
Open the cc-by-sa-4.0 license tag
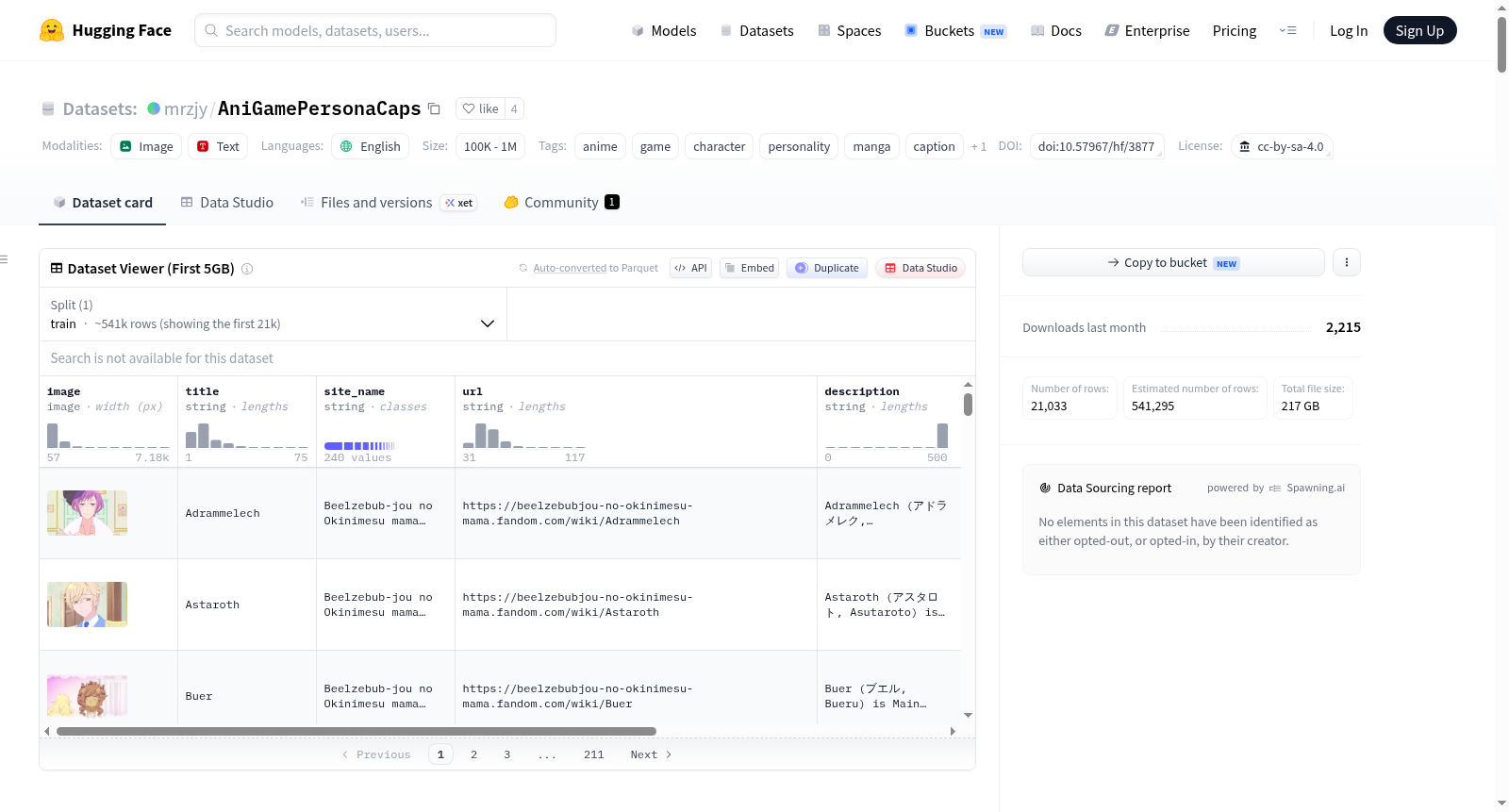[1282, 146]
